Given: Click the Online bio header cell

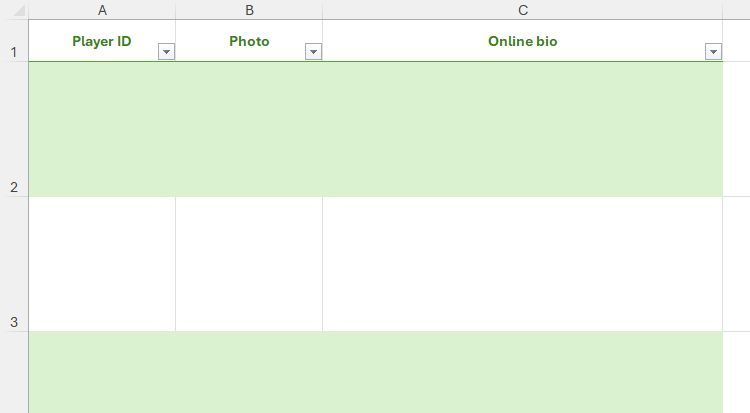Looking at the screenshot, I should tap(523, 41).
